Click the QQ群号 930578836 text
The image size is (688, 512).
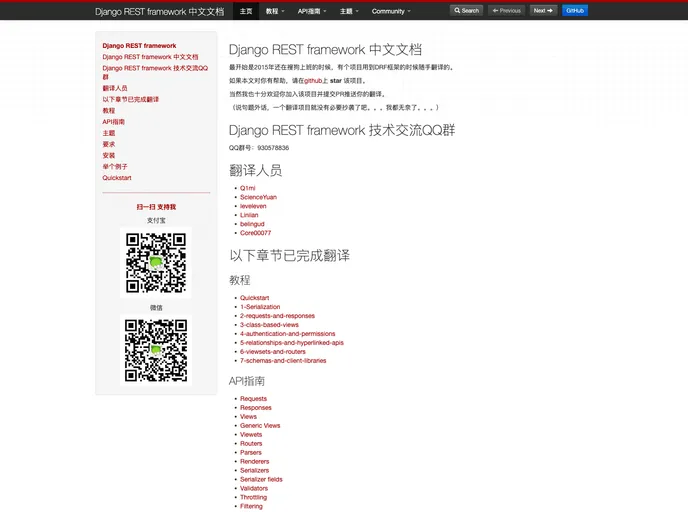(x=259, y=148)
